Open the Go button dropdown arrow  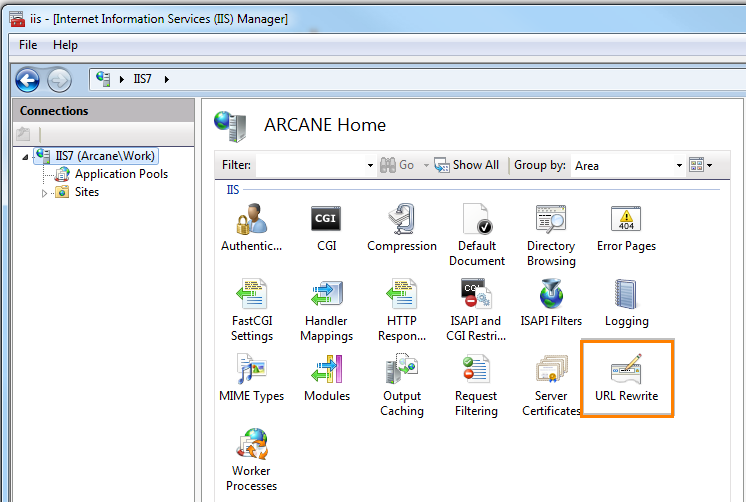[x=426, y=166]
